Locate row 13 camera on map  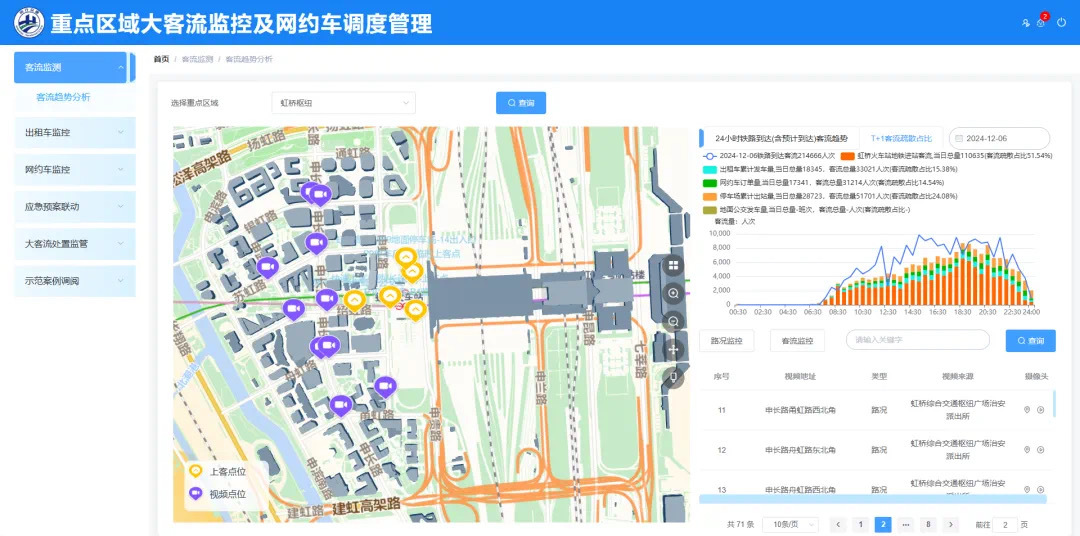(x=1027, y=489)
